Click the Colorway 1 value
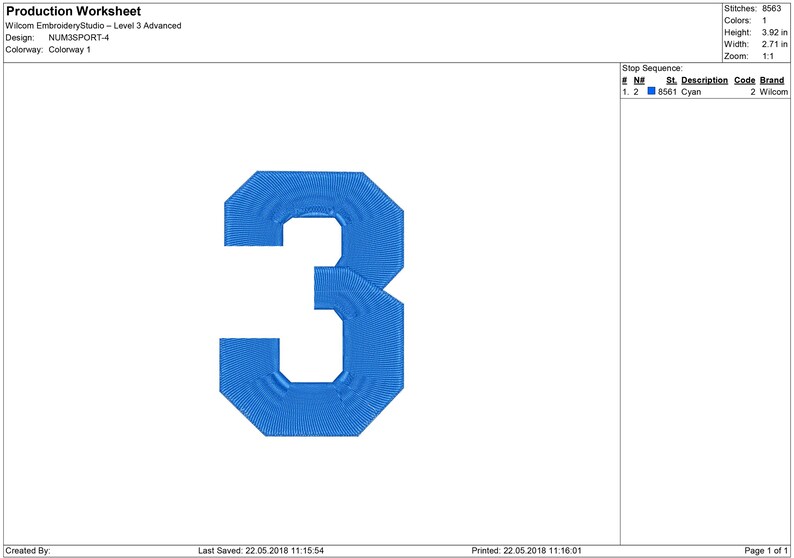Viewport: 794px width, 558px height. pos(69,50)
